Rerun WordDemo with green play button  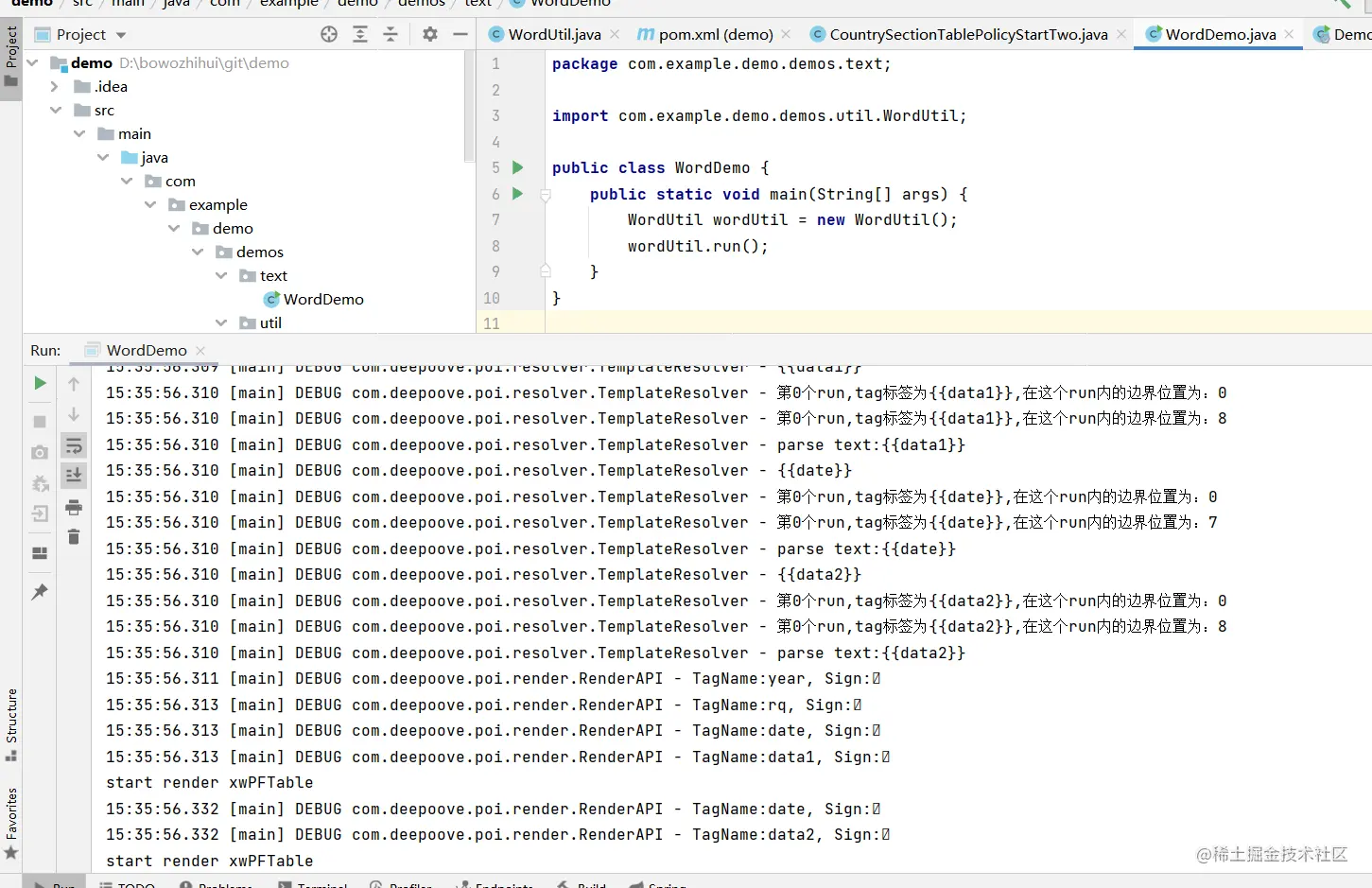(x=40, y=383)
